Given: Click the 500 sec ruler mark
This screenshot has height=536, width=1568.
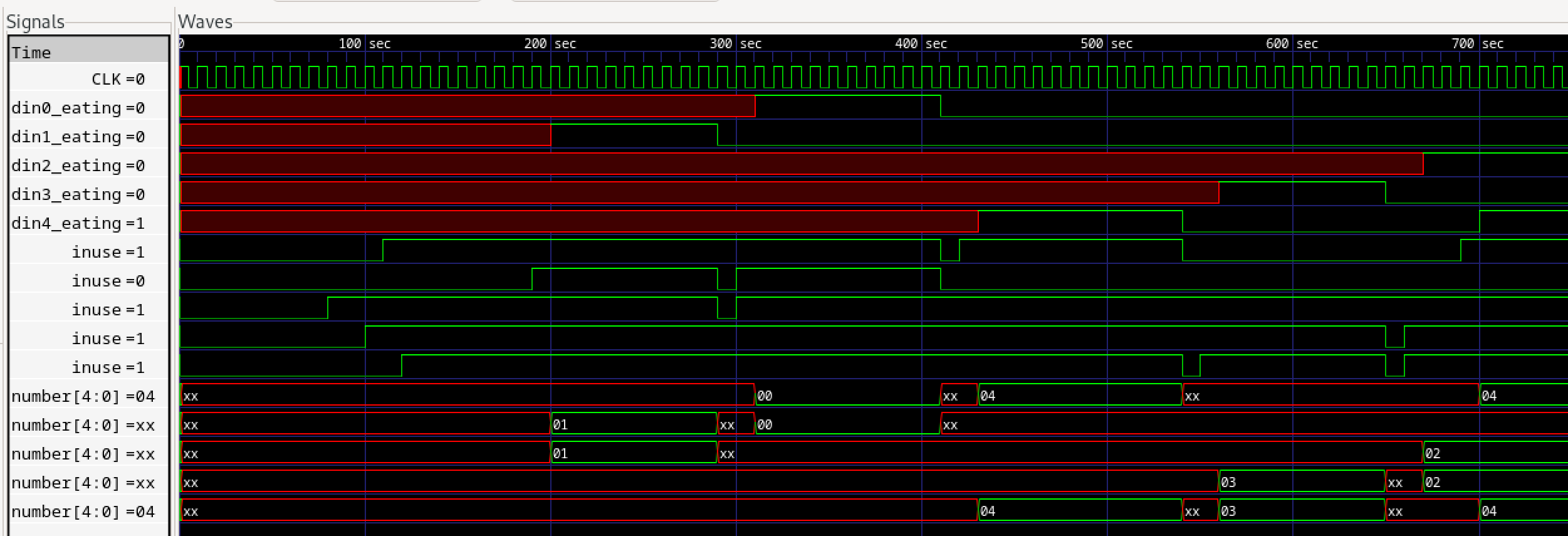Looking at the screenshot, I should [x=1107, y=44].
